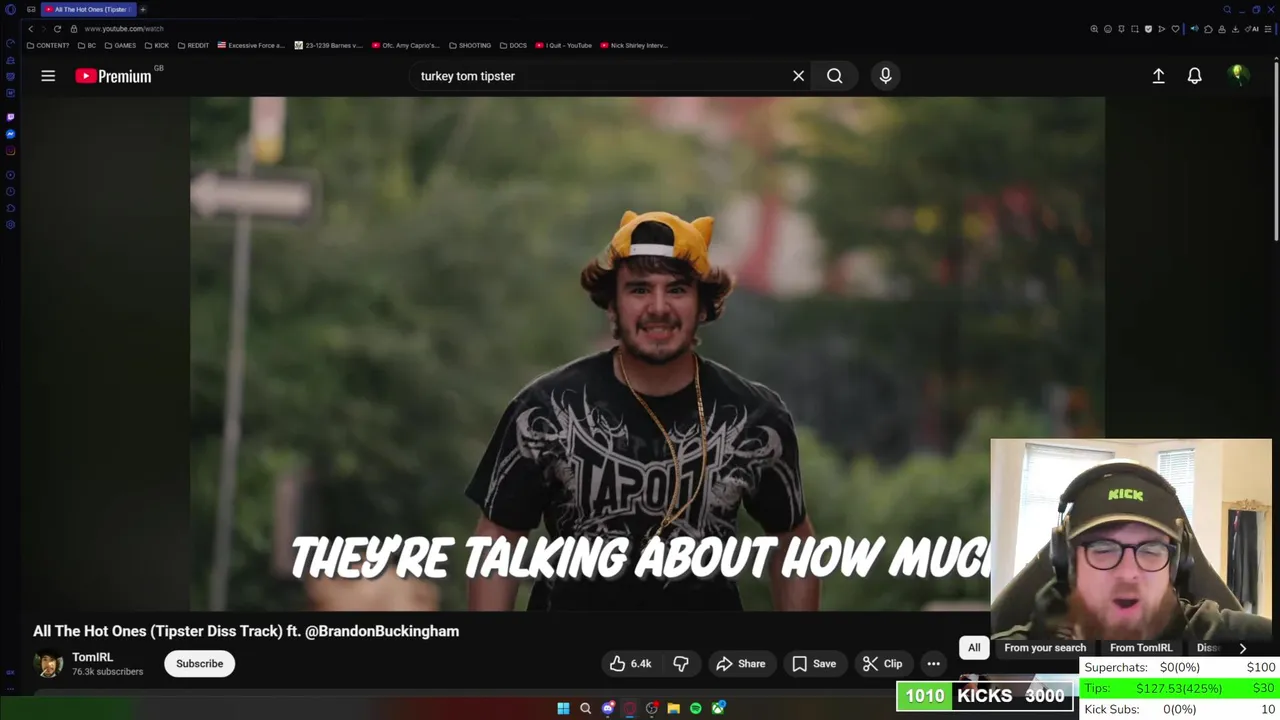Viewport: 1280px width, 720px height.
Task: Dislike the video
Action: pyautogui.click(x=681, y=664)
